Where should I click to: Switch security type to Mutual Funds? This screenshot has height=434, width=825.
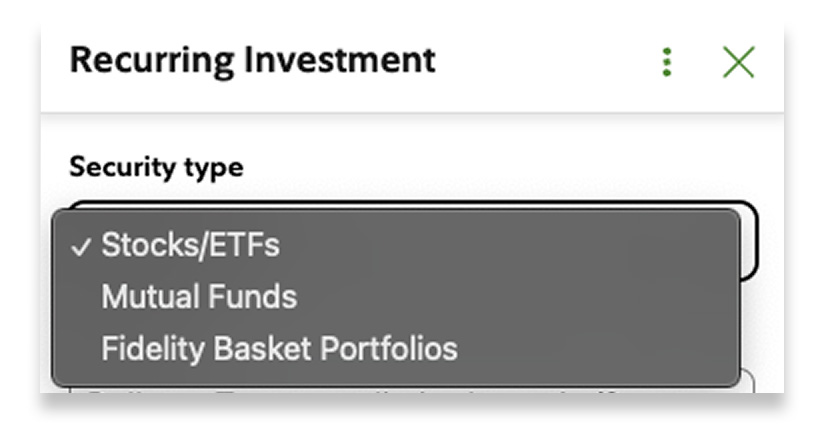pos(199,297)
